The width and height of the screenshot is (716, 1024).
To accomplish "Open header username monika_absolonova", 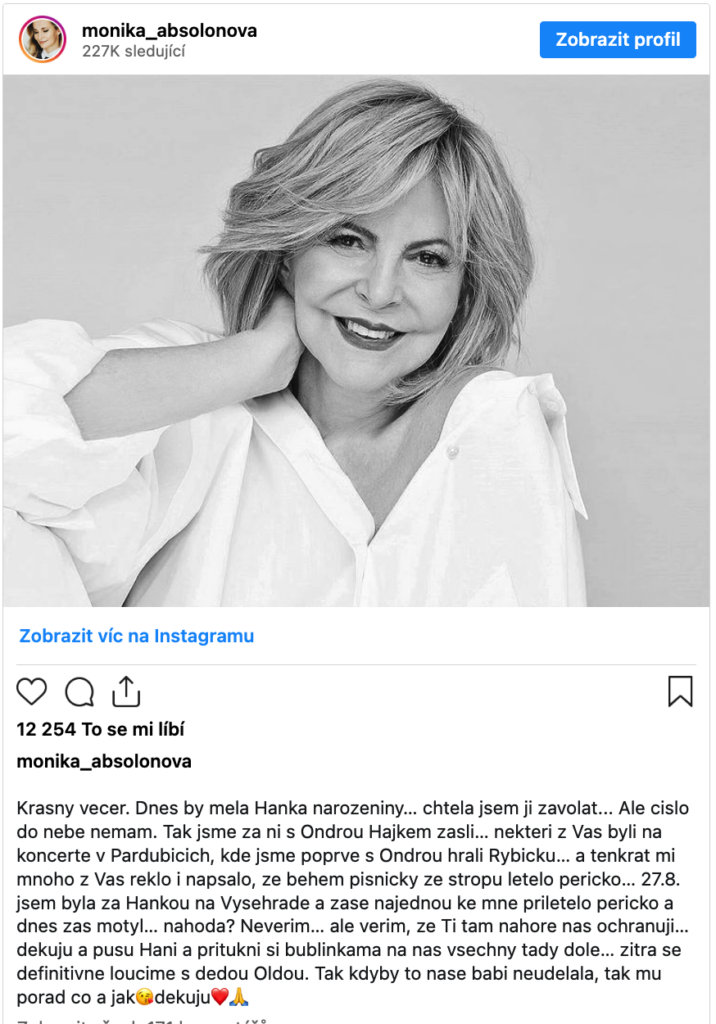I will [x=169, y=31].
